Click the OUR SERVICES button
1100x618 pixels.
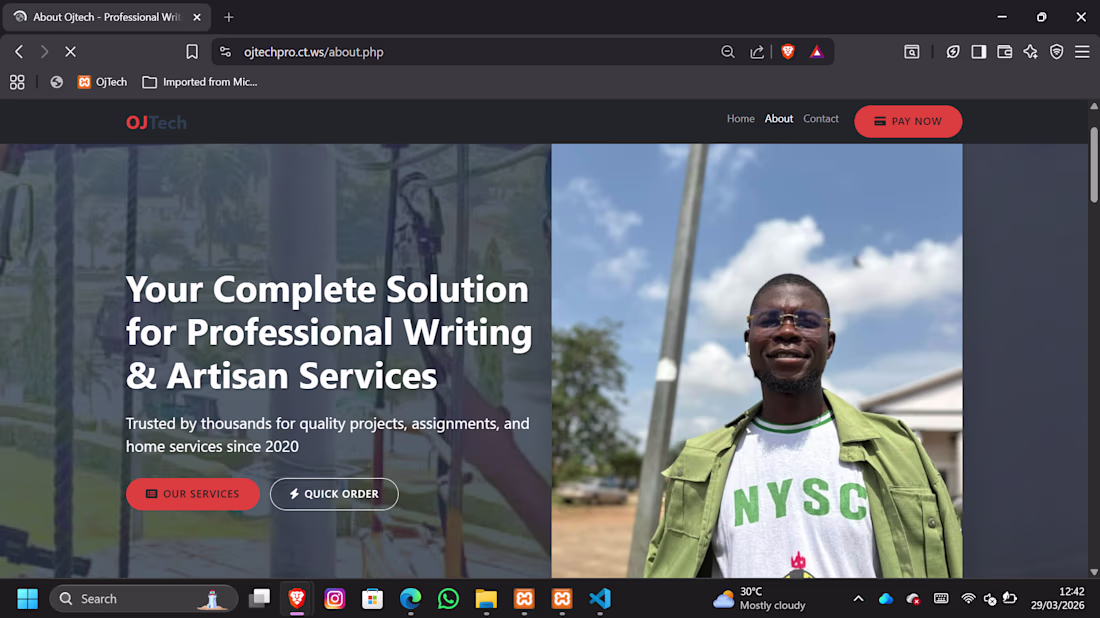(193, 494)
